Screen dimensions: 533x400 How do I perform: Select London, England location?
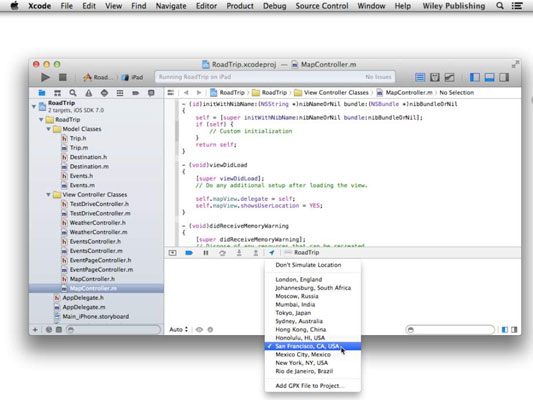click(x=313, y=279)
